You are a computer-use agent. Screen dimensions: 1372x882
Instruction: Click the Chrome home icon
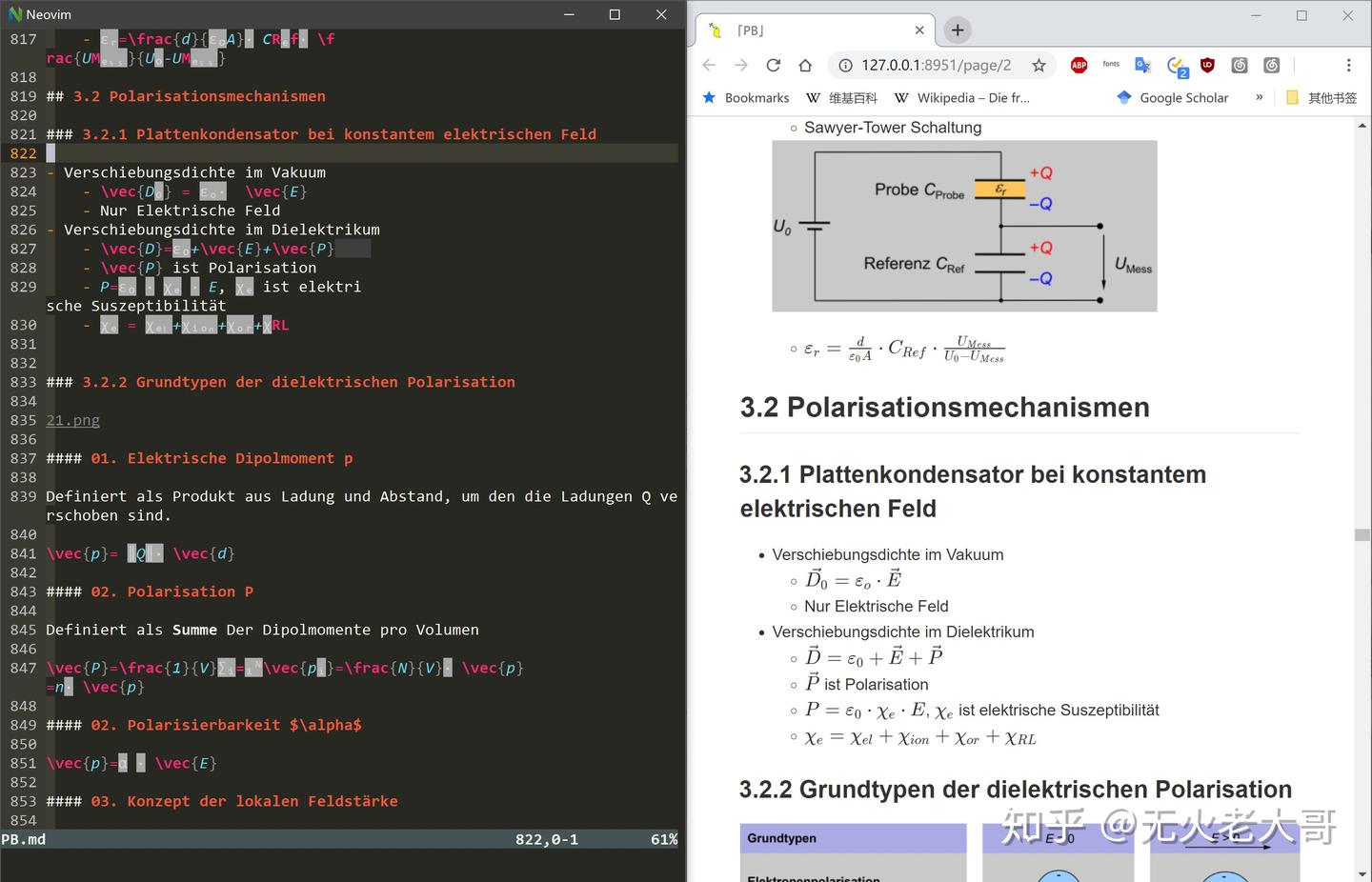[x=805, y=66]
